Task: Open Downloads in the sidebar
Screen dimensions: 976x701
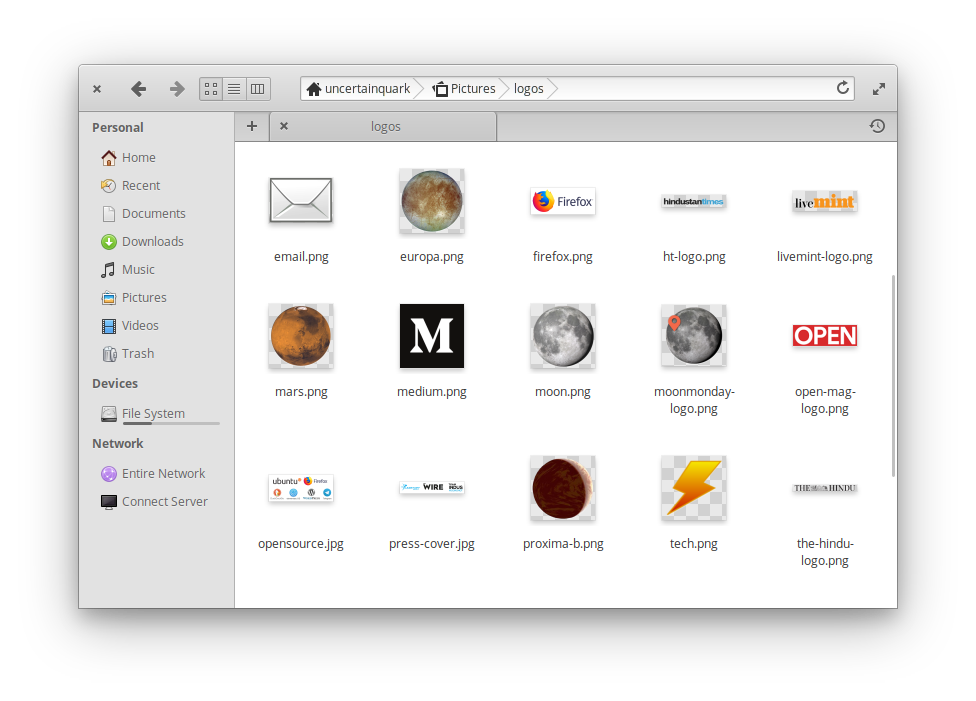Action: [x=143, y=242]
